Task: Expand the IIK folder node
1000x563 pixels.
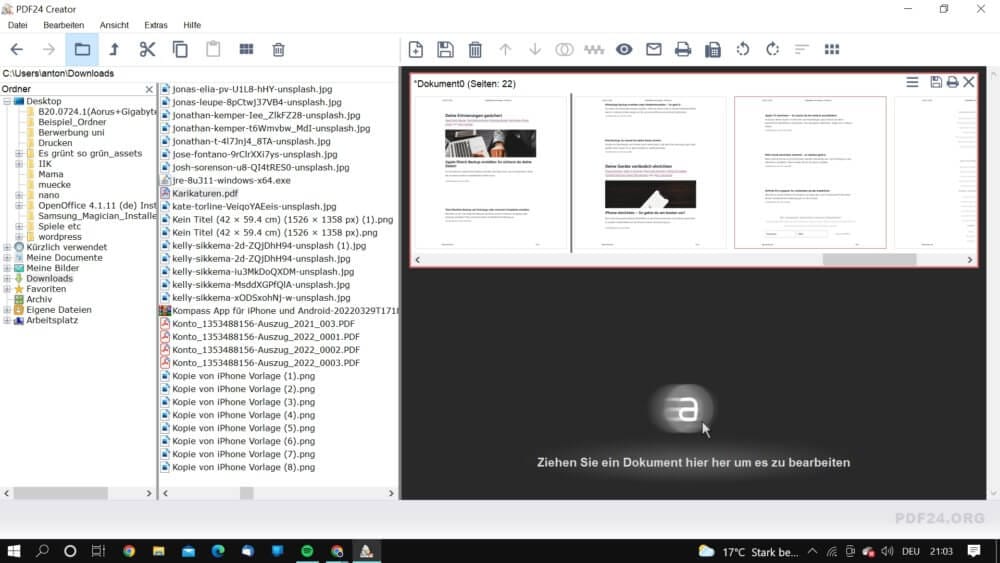Action: click(19, 164)
